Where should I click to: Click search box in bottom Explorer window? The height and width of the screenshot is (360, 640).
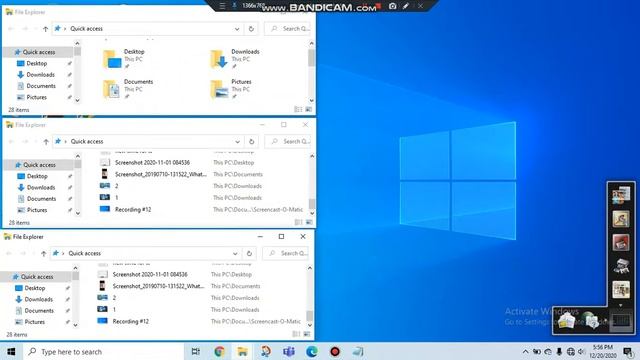point(286,253)
